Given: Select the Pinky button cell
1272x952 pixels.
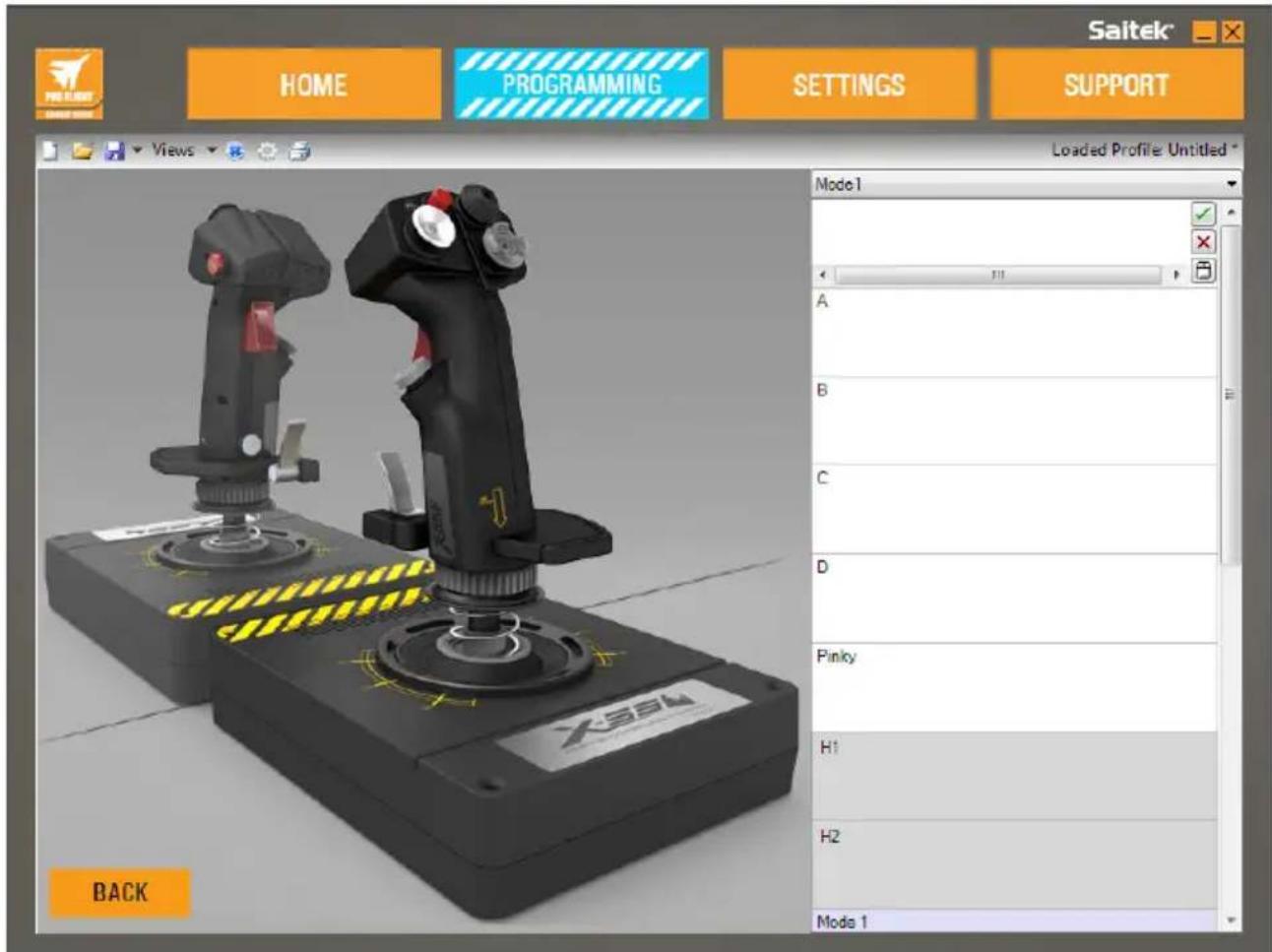Looking at the screenshot, I should [x=1014, y=687].
